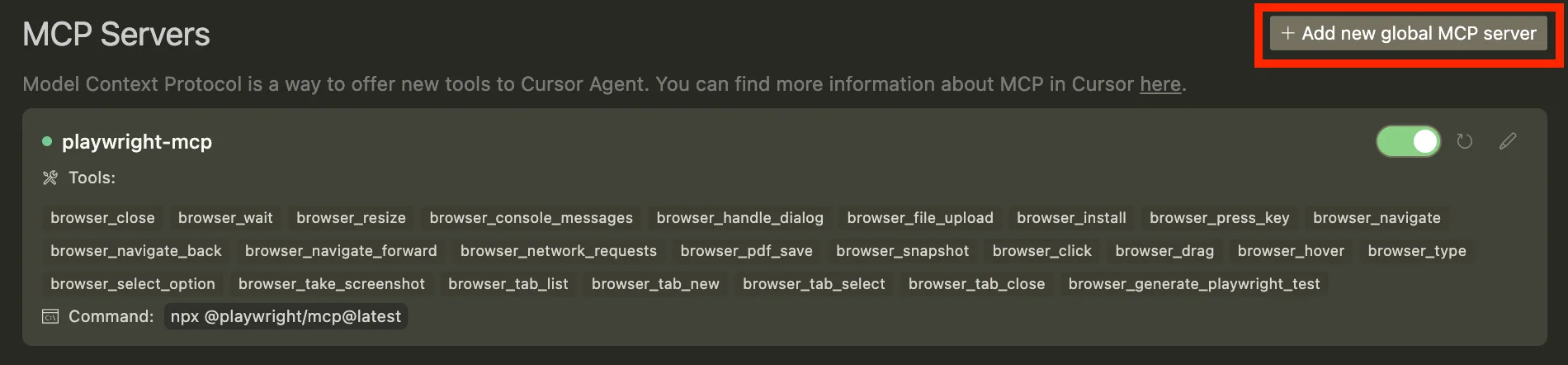Select the browser_tab_new tool chip

tap(655, 284)
